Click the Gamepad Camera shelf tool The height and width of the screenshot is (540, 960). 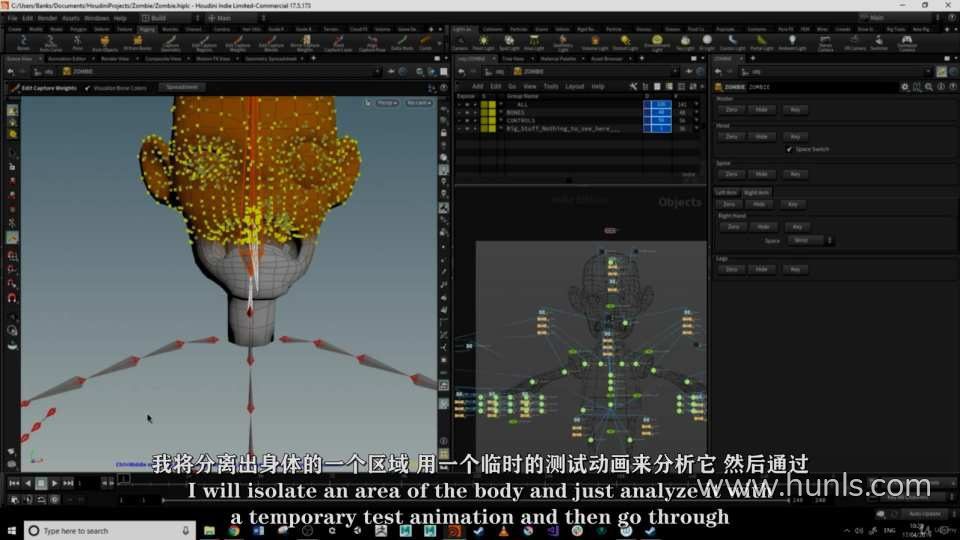point(907,42)
